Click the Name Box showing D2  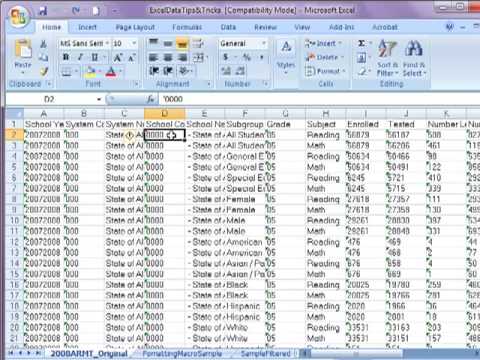pyautogui.click(x=50, y=99)
